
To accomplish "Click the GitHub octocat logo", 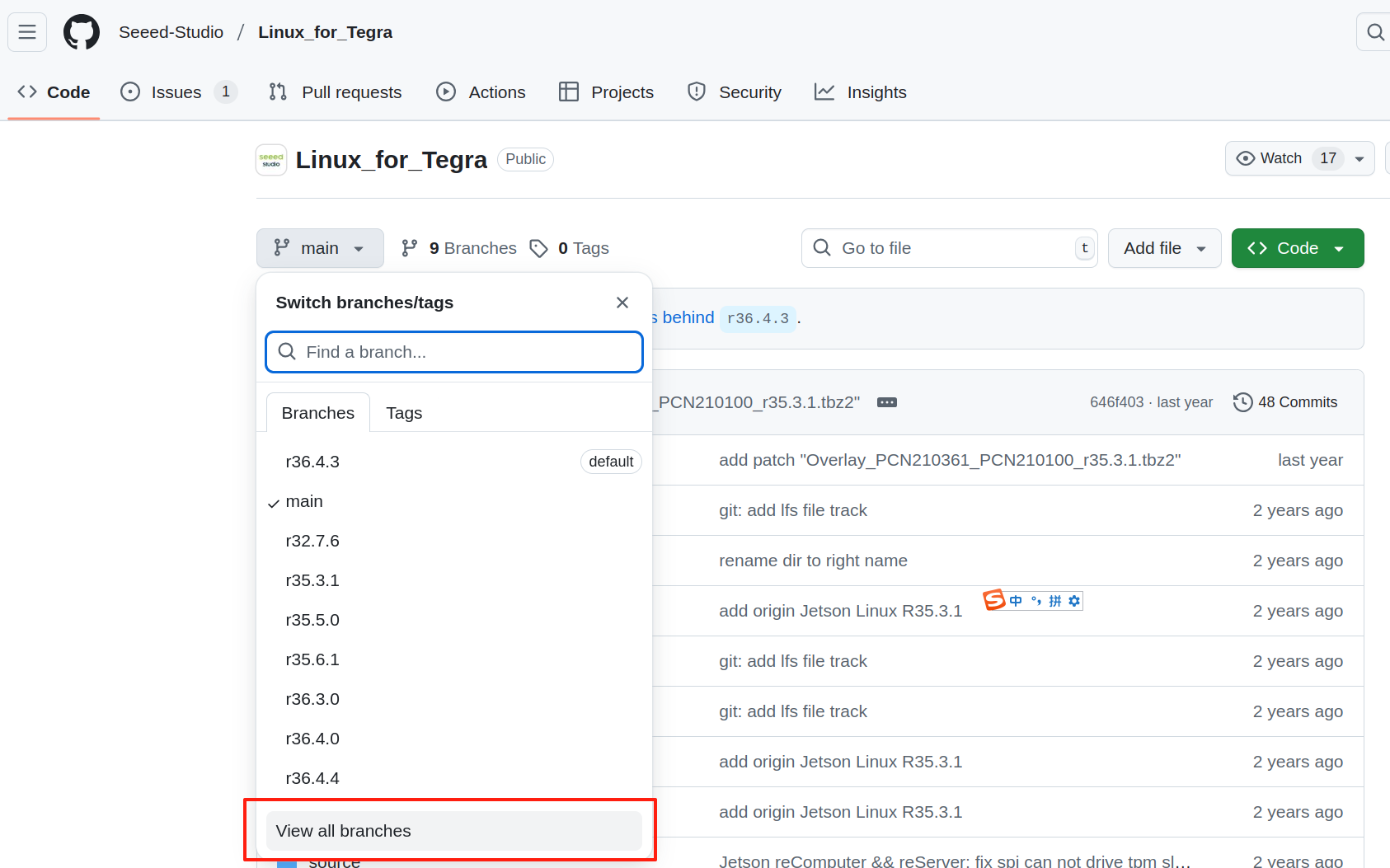I will click(x=82, y=32).
